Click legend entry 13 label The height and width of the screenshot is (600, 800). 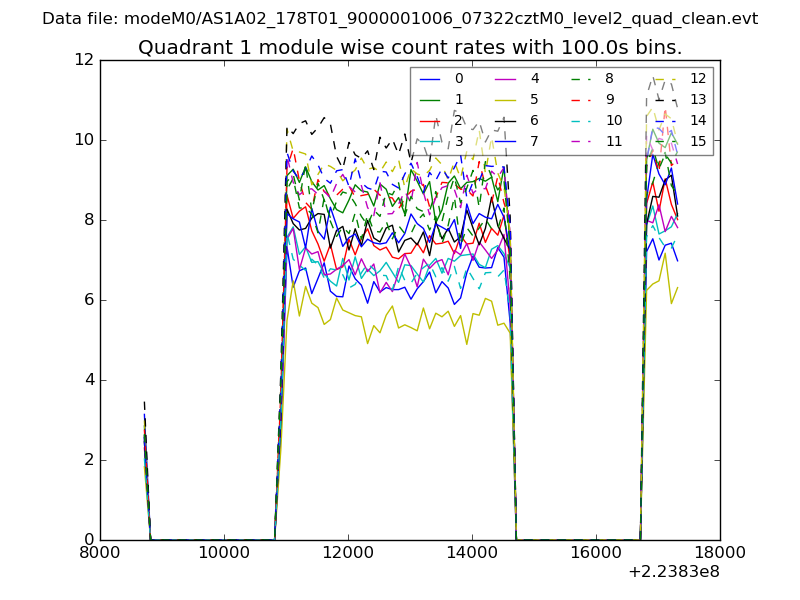(698, 99)
